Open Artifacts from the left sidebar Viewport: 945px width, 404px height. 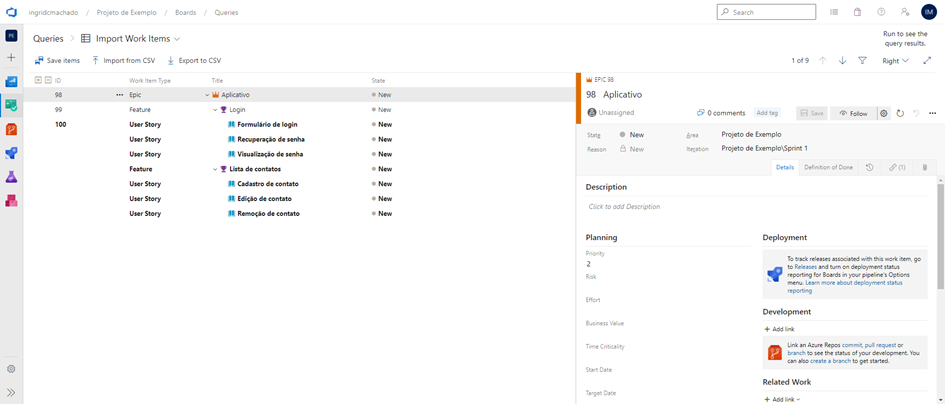tap(11, 201)
